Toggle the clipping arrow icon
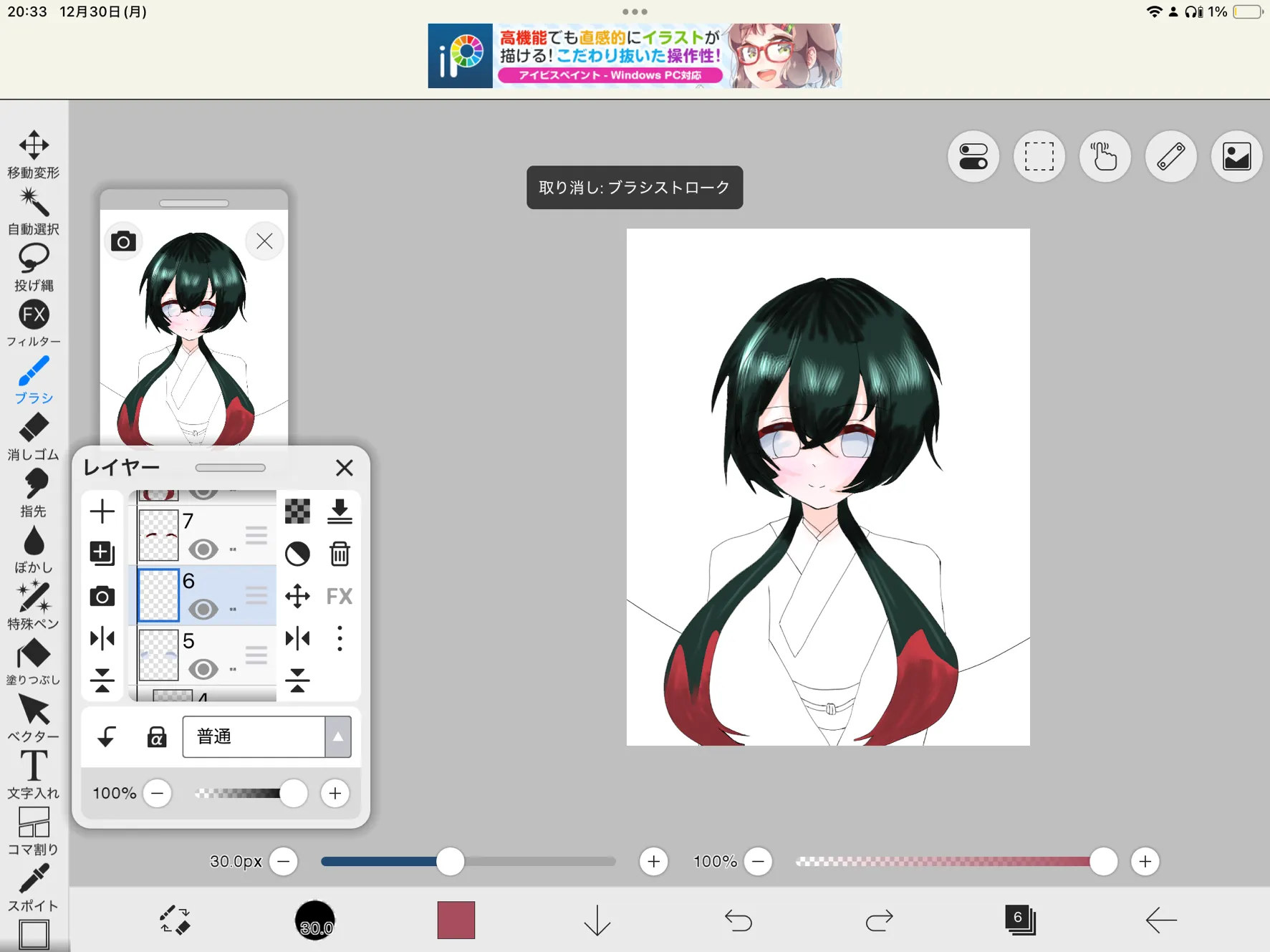The image size is (1270, 952). click(107, 736)
